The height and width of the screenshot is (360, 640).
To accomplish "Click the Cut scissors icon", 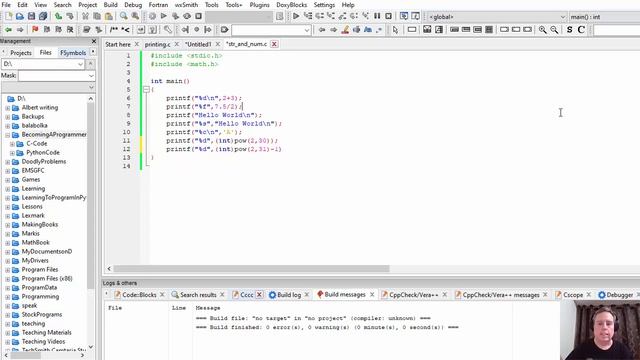I will (x=85, y=16).
